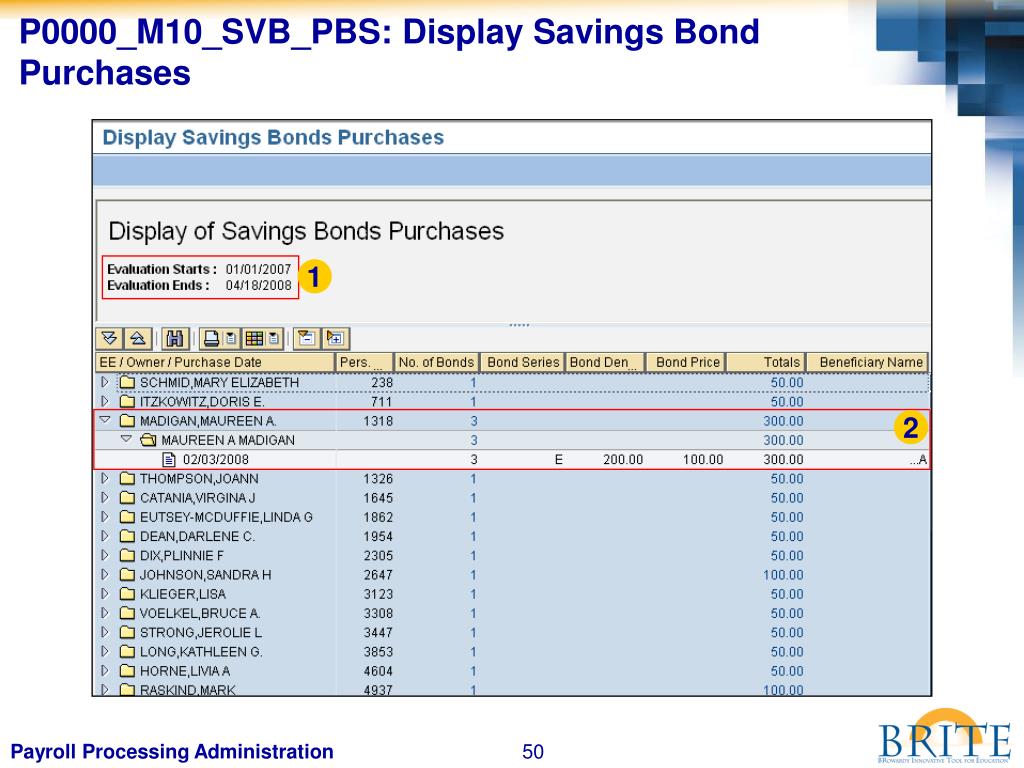The width and height of the screenshot is (1024, 768).
Task: Click the JOHNSON,SANDRA H folder icon
Action: click(x=127, y=575)
